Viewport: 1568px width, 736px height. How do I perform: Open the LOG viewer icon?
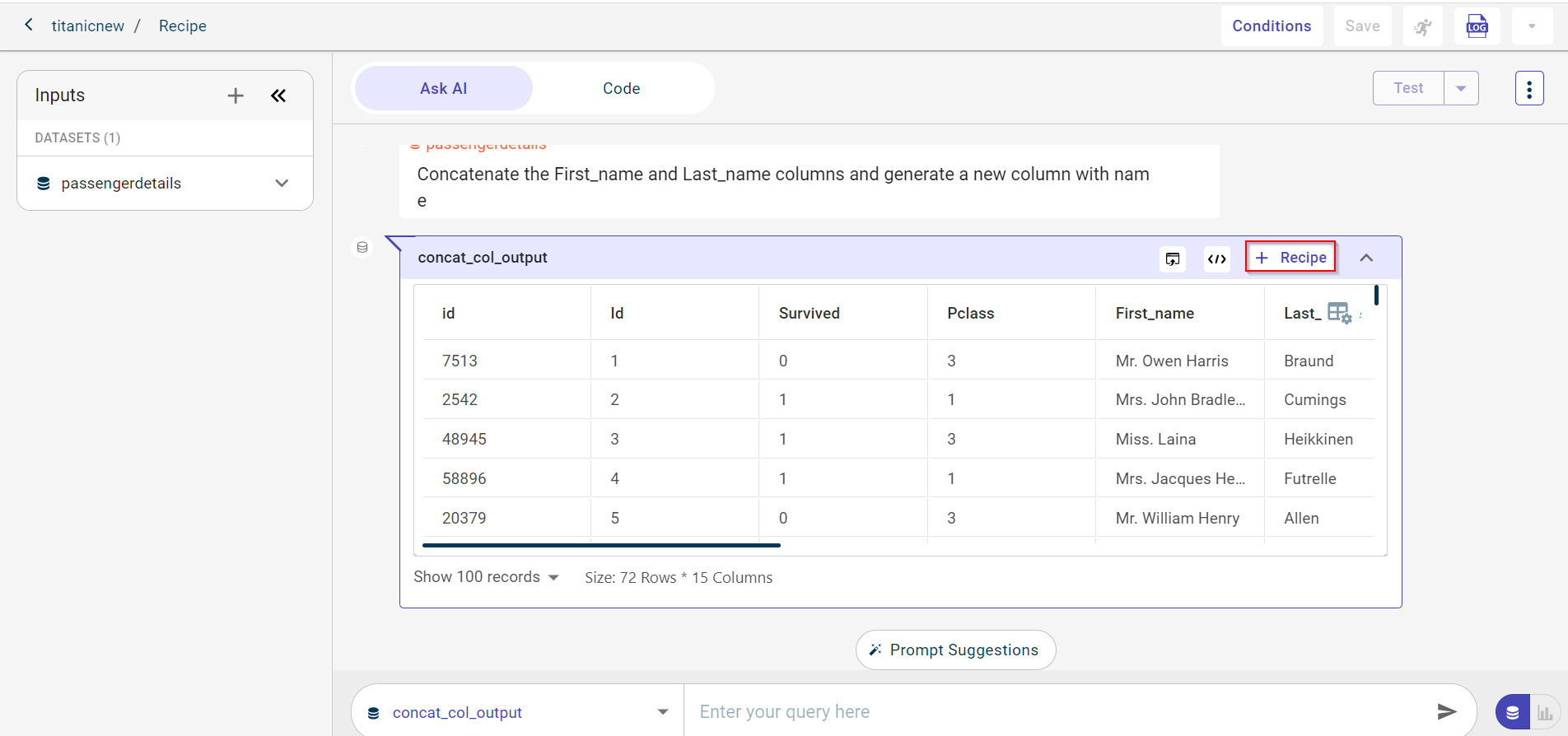coord(1477,26)
